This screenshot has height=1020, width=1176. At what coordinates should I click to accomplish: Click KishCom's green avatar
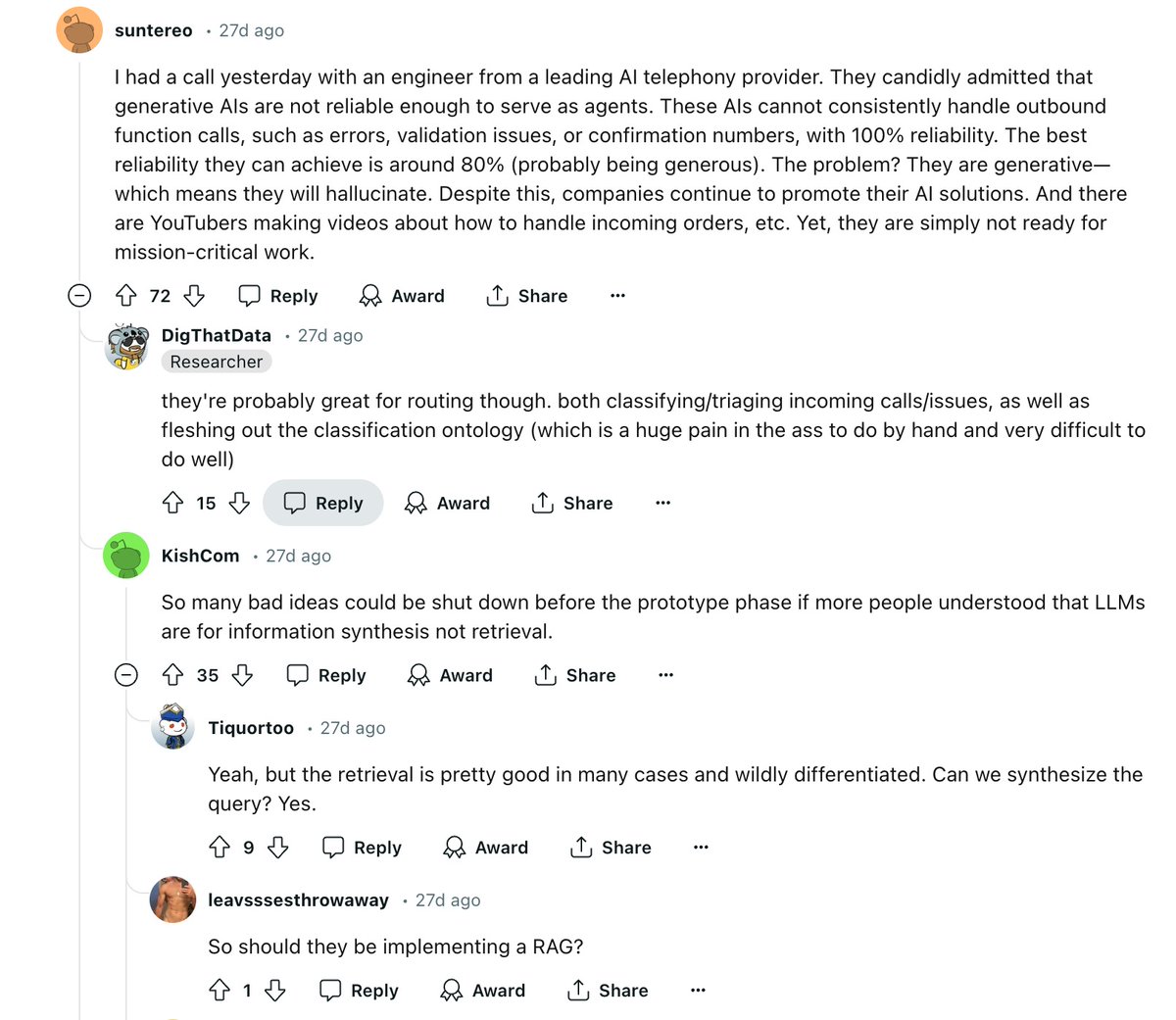pos(125,555)
